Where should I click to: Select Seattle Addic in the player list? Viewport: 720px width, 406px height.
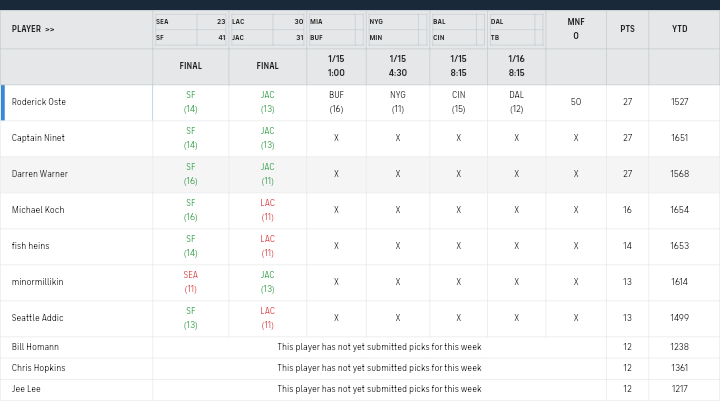click(x=36, y=318)
